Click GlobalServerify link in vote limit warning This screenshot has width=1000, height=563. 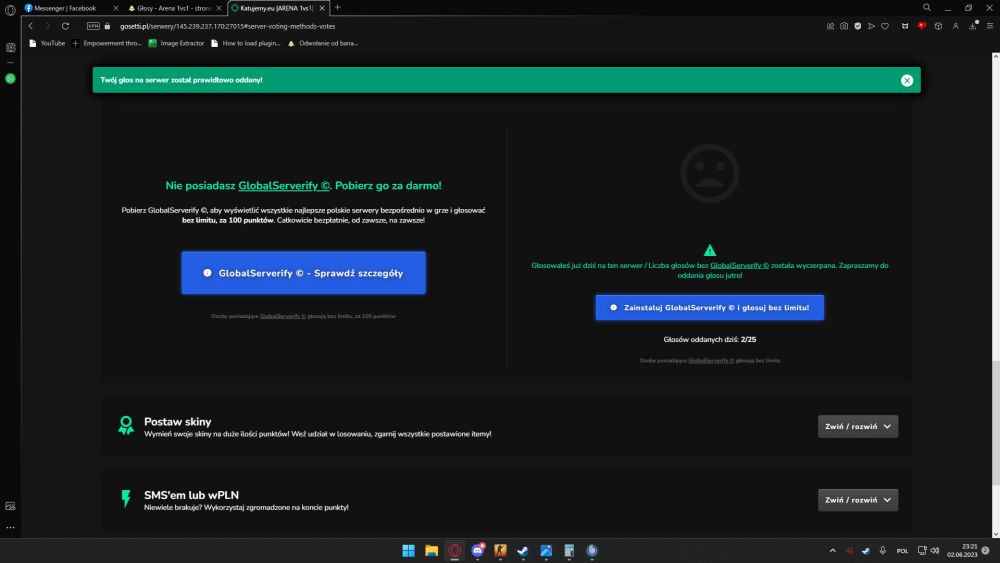tap(740, 265)
